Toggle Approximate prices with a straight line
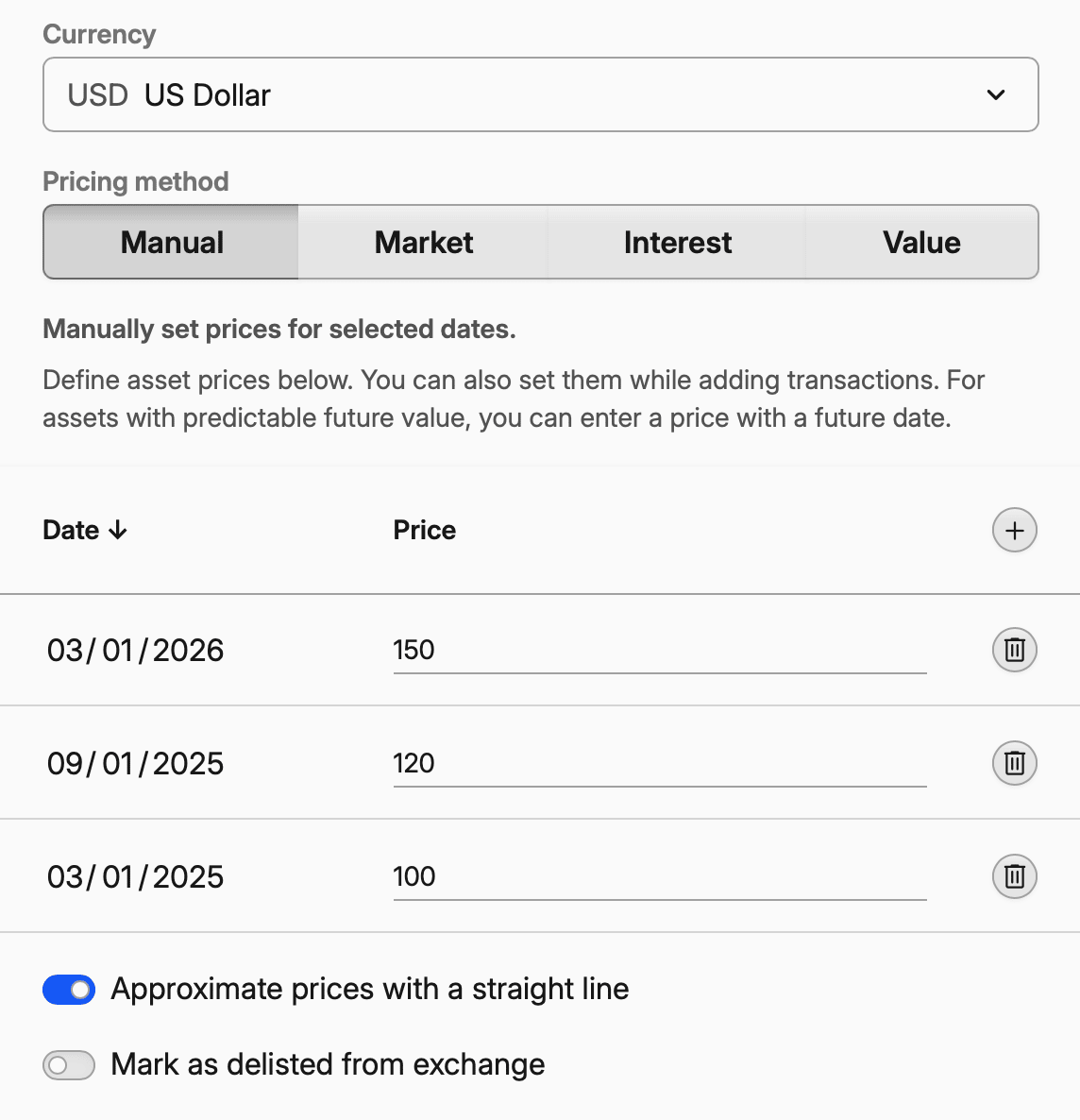The width and height of the screenshot is (1080, 1120). point(69,990)
